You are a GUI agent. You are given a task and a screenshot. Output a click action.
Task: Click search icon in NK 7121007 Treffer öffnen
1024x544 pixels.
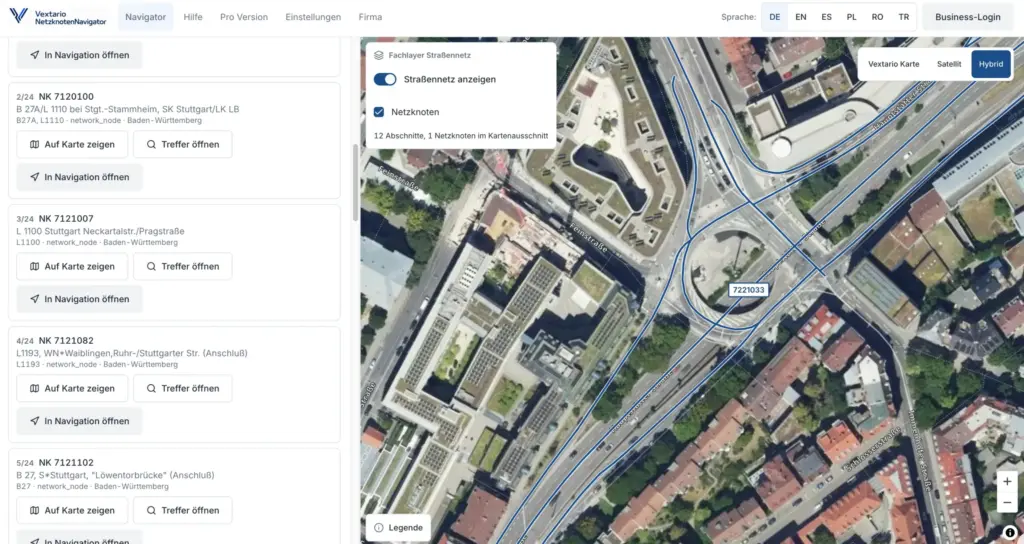pyautogui.click(x=152, y=266)
